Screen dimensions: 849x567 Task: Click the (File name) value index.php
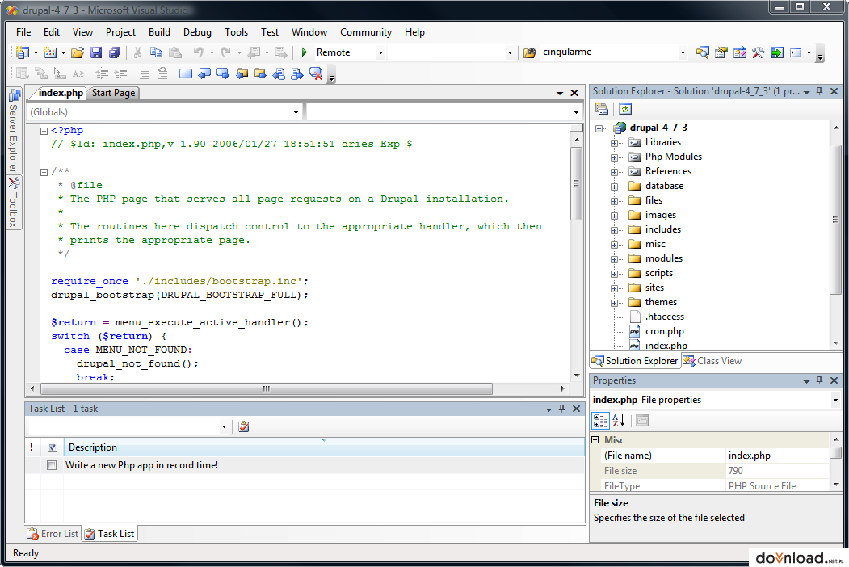[776, 456]
